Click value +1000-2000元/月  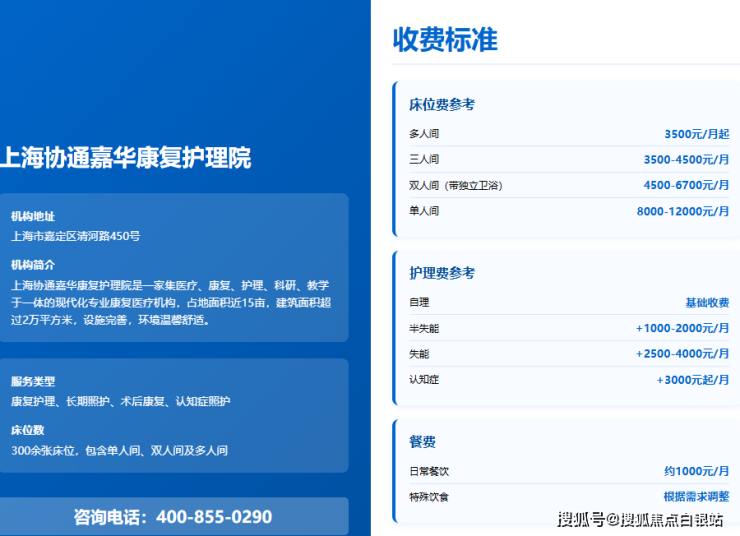(x=682, y=328)
